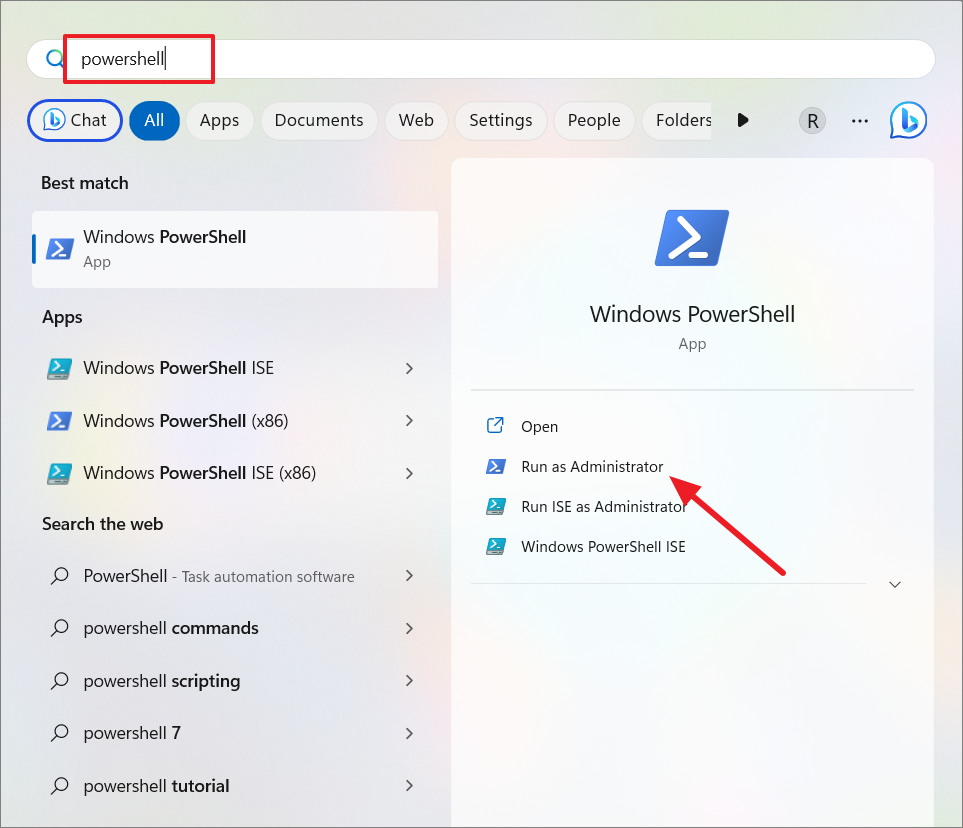
Task: Click the ellipsis options icon
Action: pos(859,120)
